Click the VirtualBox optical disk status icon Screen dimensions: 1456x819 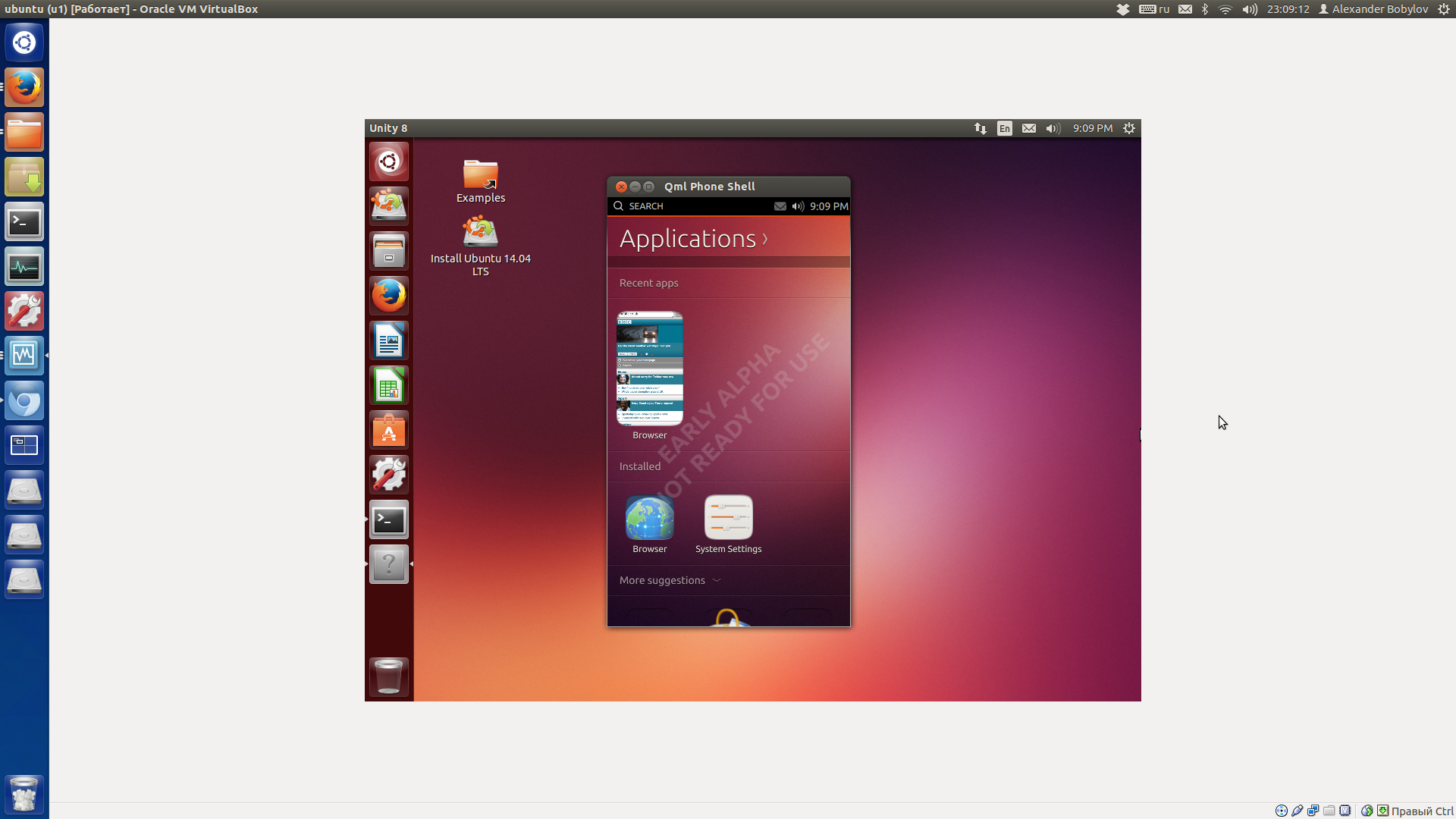[x=1282, y=811]
